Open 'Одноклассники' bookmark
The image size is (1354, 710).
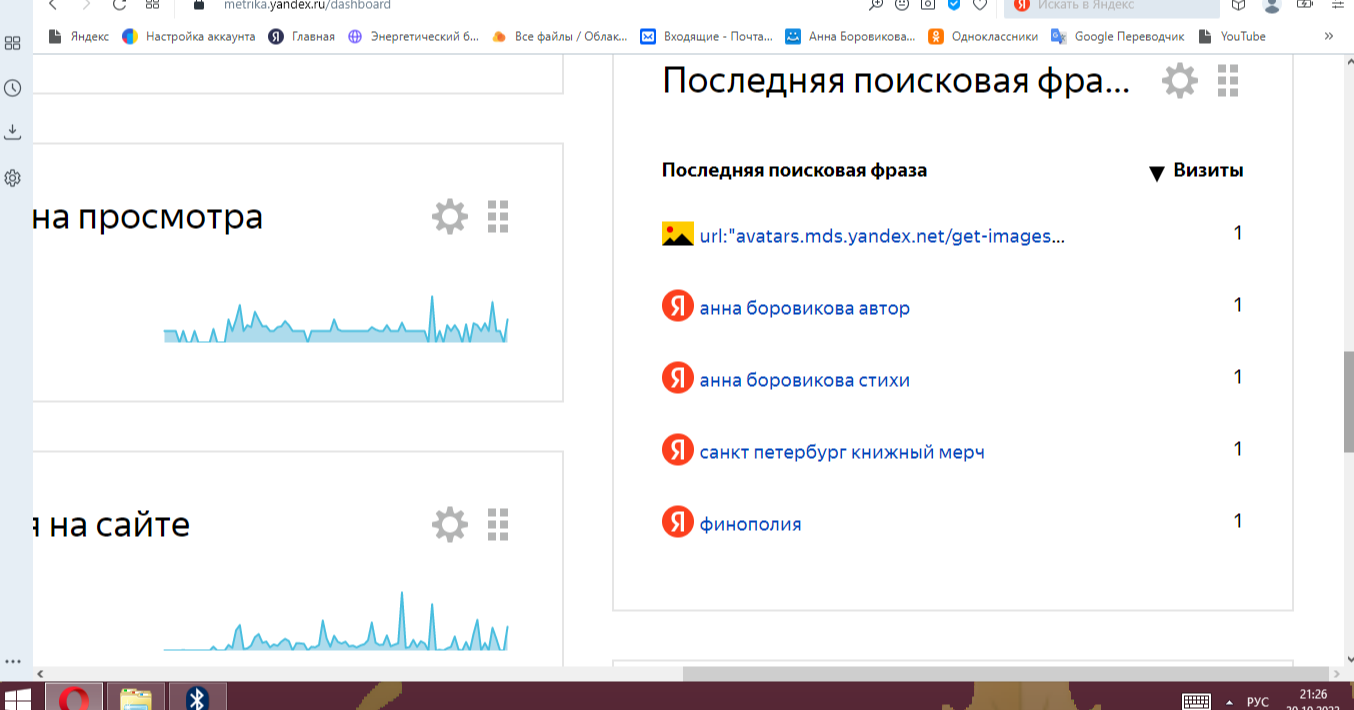(x=983, y=37)
